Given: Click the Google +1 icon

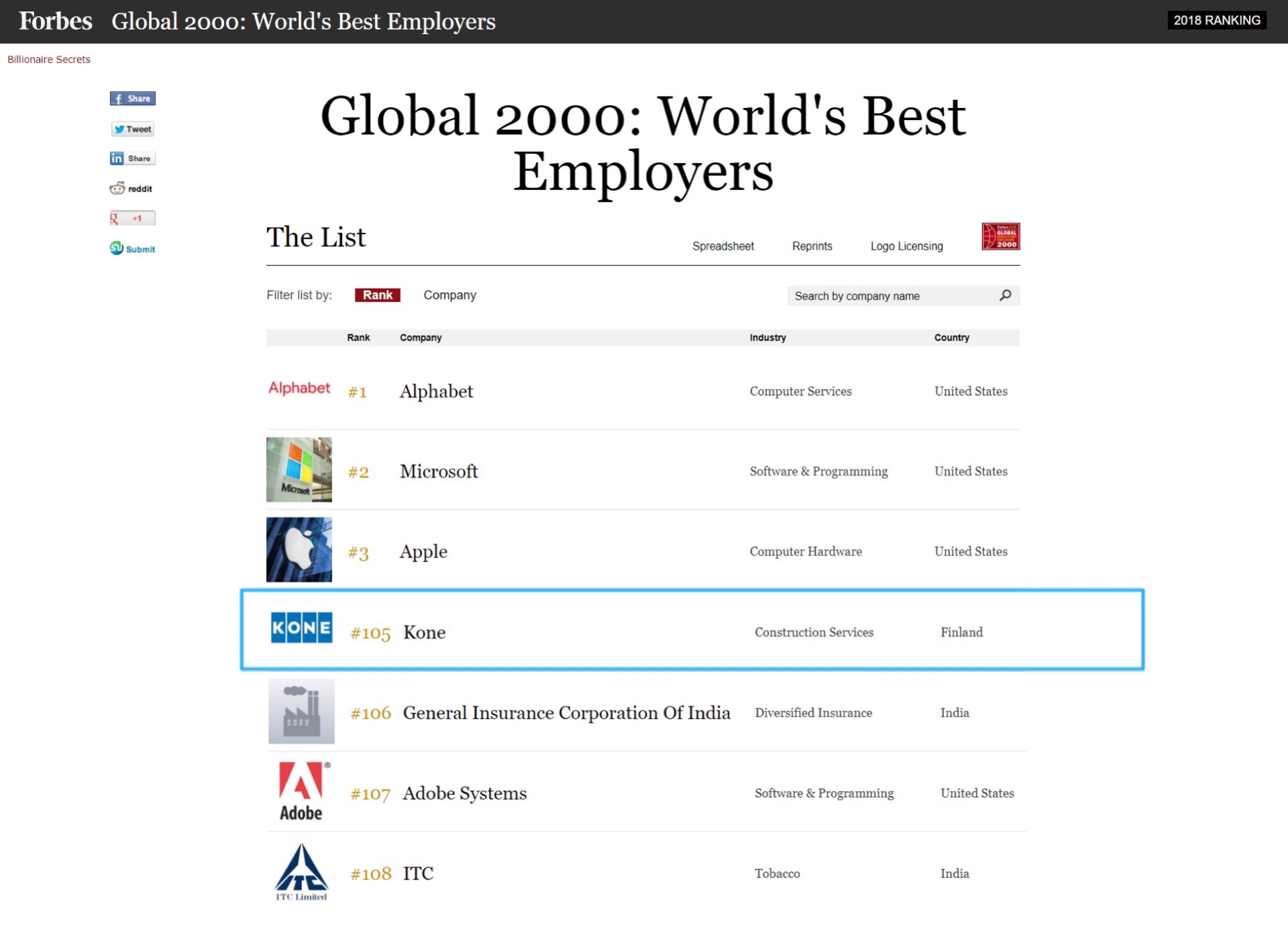Looking at the screenshot, I should tap(132, 219).
